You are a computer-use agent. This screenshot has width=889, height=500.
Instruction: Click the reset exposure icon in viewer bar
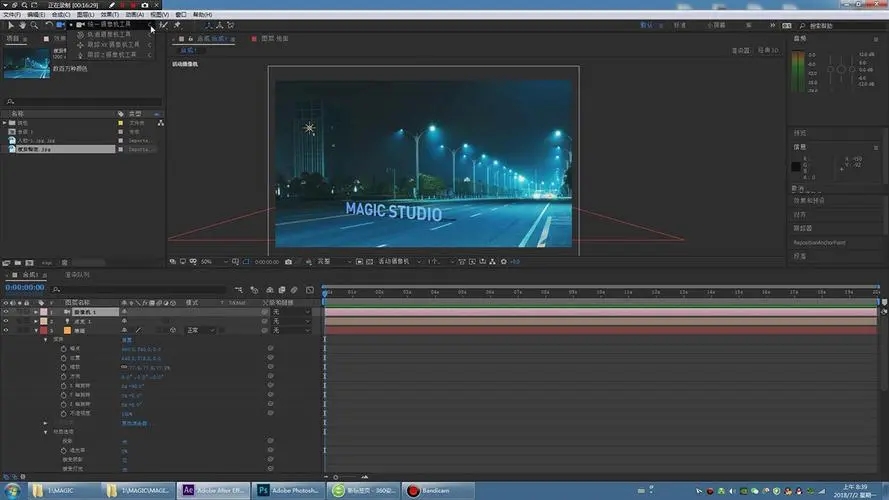point(503,261)
